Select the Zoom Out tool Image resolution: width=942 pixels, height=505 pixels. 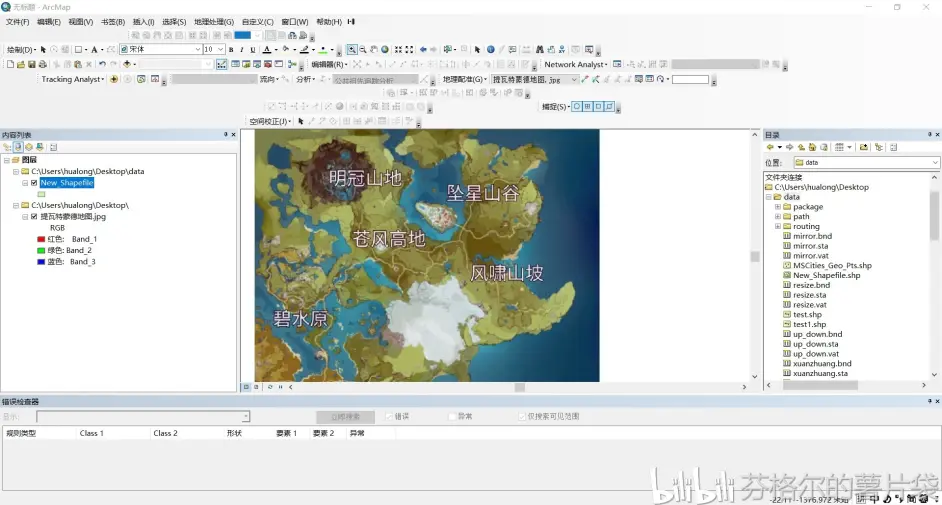click(363, 49)
